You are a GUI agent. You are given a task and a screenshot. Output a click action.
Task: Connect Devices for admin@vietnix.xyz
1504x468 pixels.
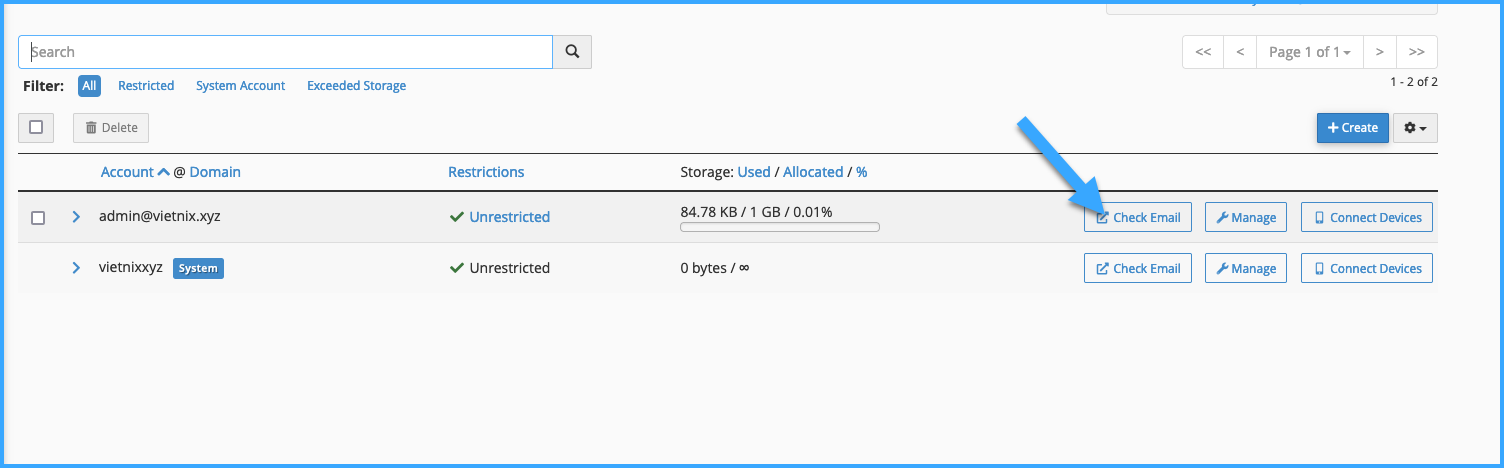click(x=1367, y=217)
